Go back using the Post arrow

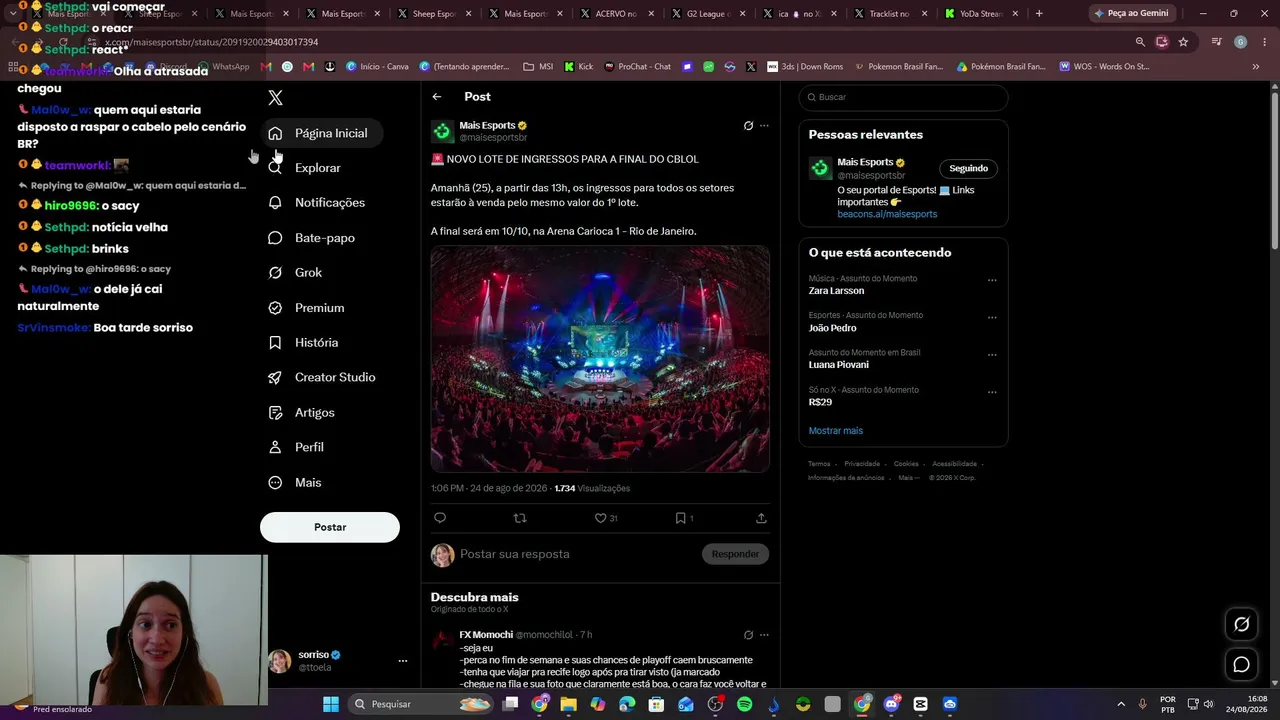click(437, 97)
